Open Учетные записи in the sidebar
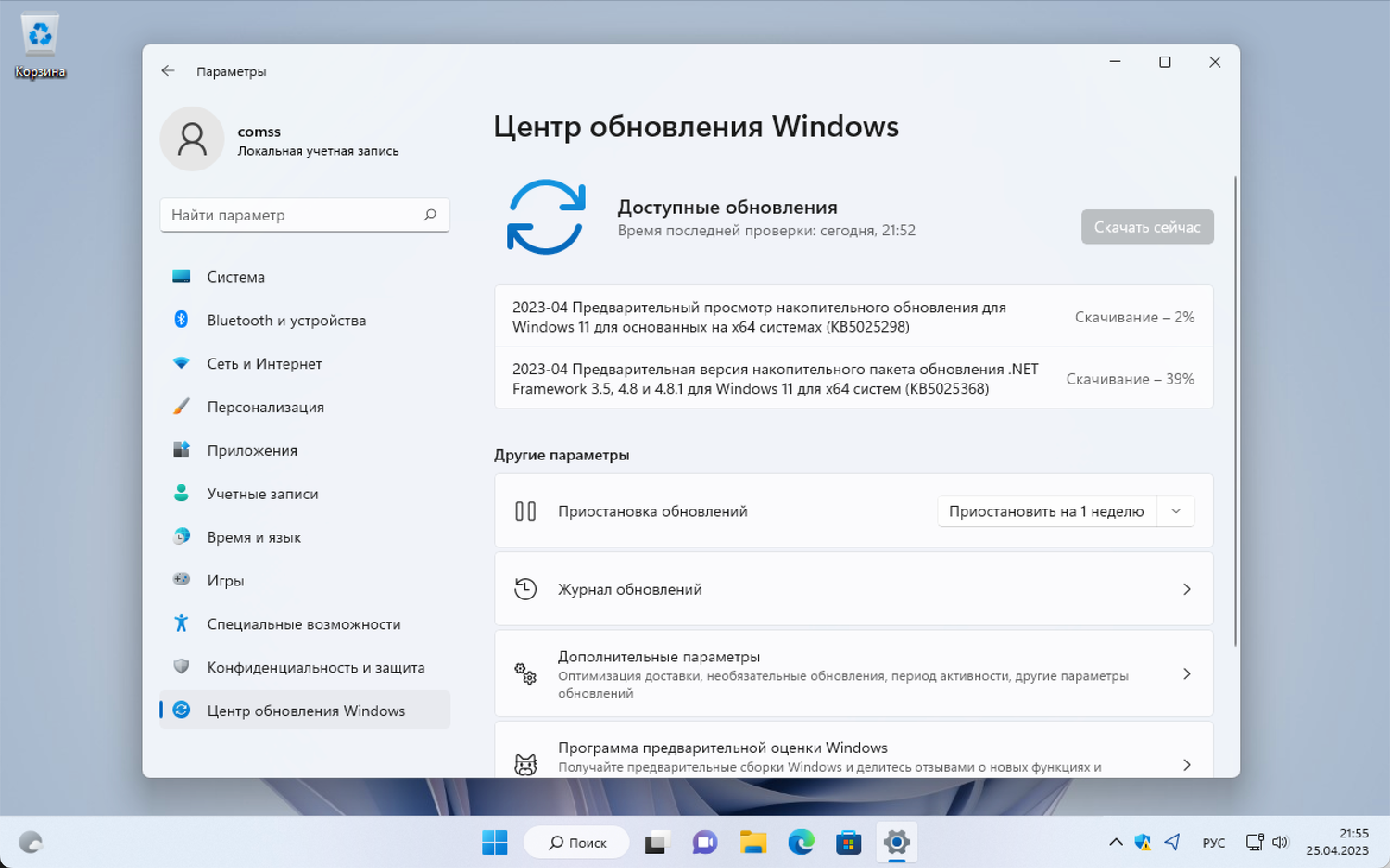 [305, 495]
